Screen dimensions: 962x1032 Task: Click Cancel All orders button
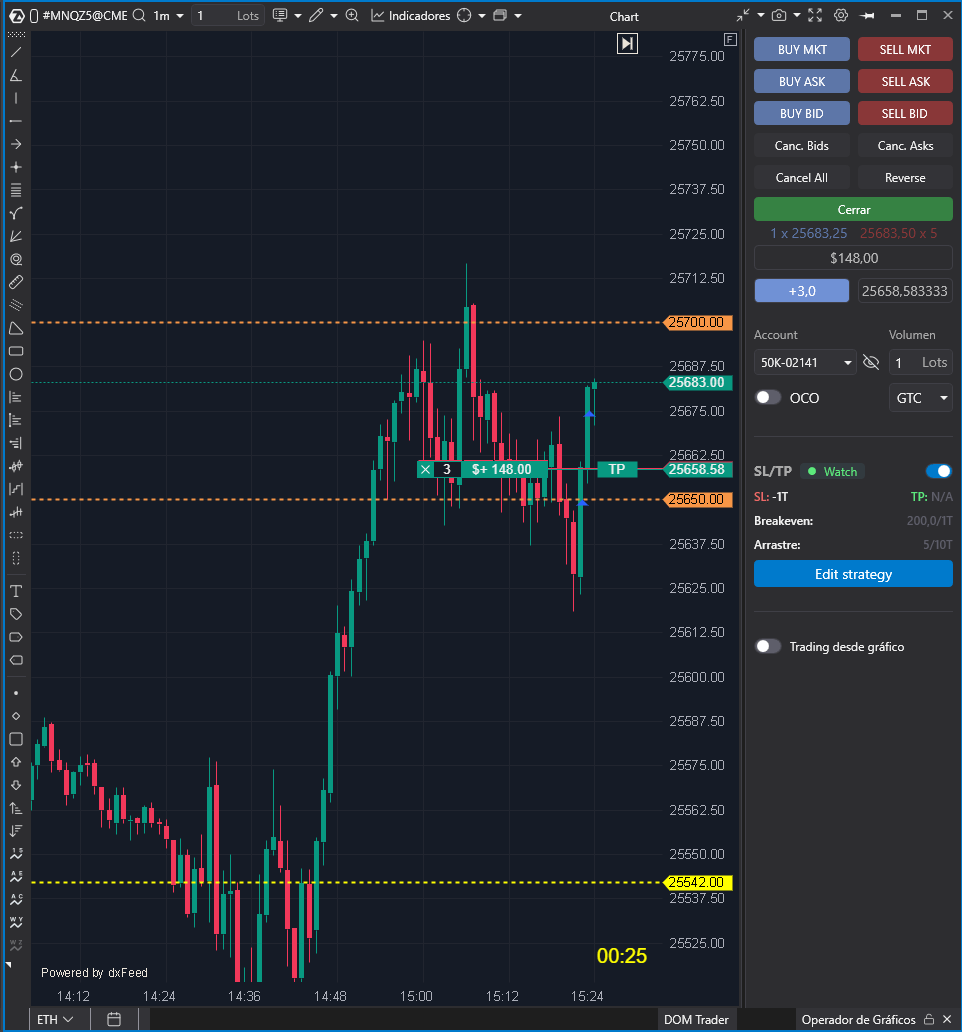click(x=801, y=178)
